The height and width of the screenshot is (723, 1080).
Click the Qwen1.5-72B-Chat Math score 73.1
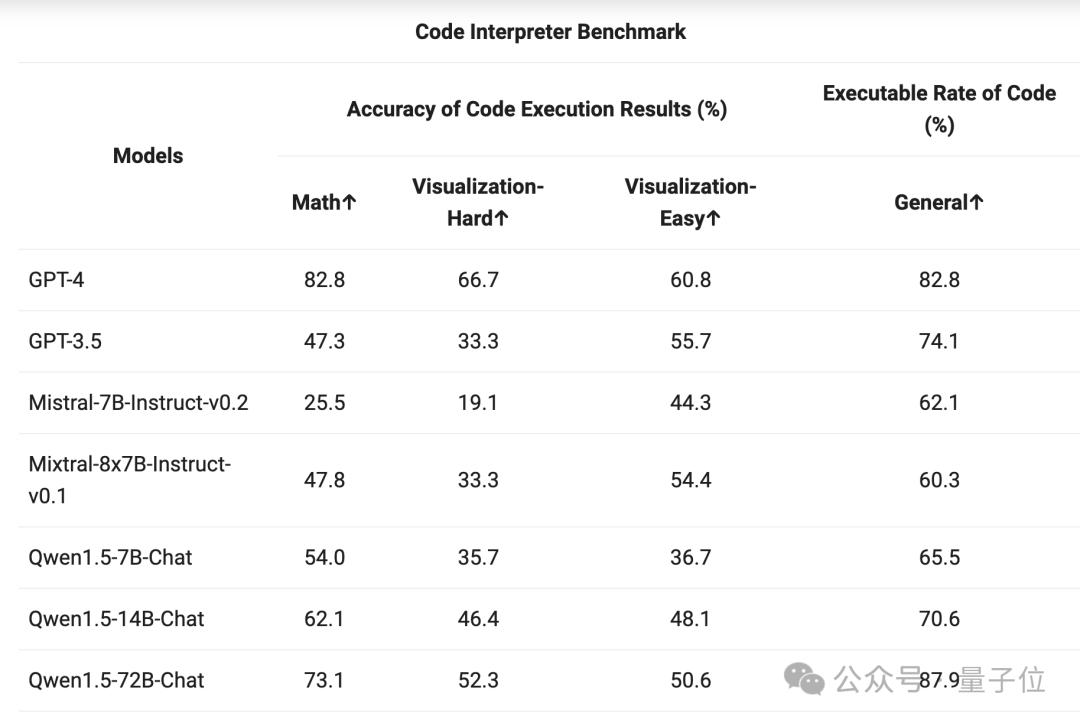point(324,680)
